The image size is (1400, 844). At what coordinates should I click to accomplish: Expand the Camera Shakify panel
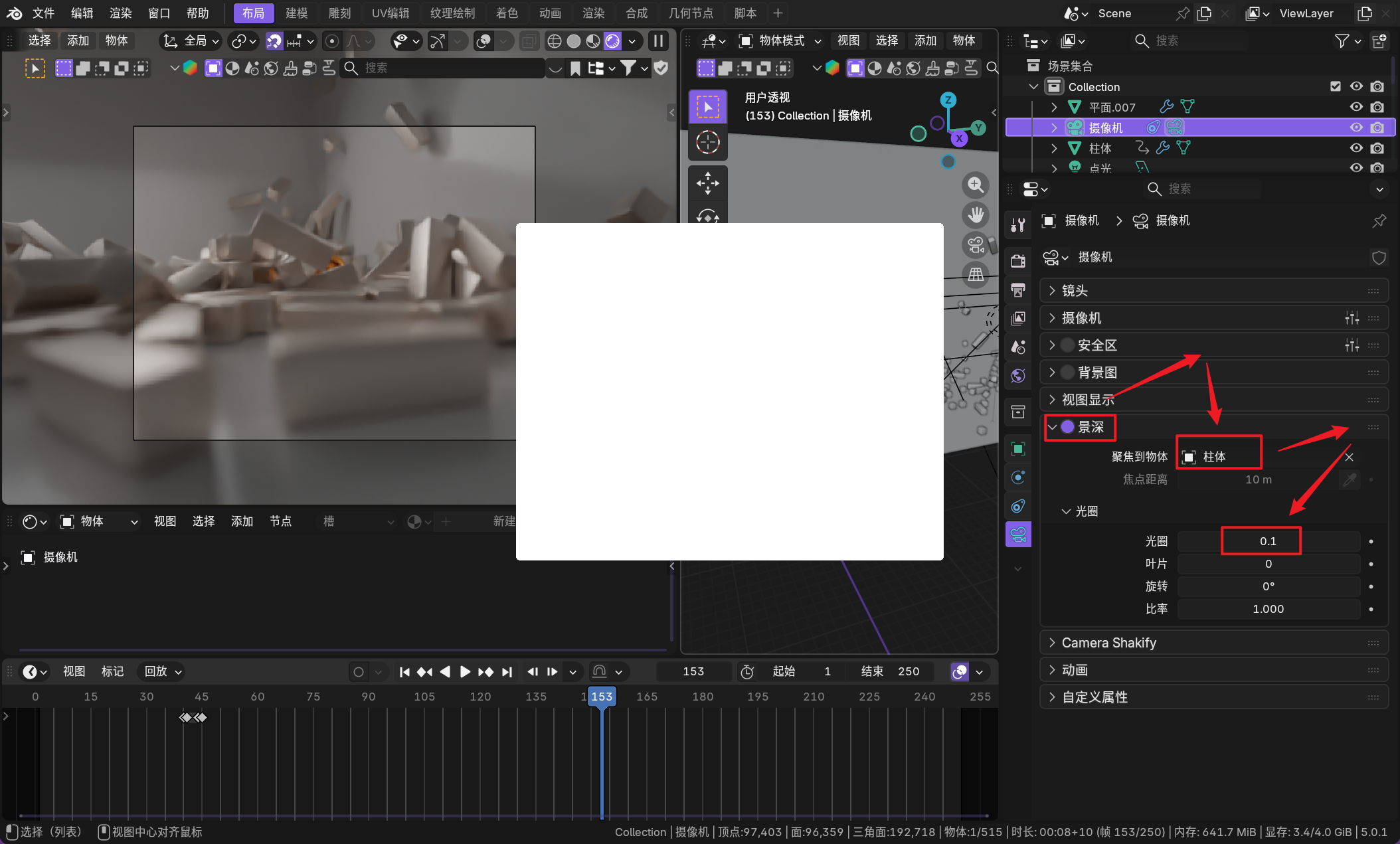coord(1108,643)
